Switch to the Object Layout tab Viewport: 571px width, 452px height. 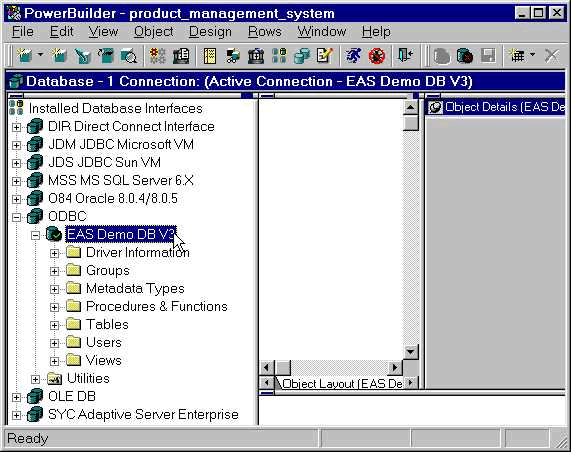pyautogui.click(x=341, y=384)
